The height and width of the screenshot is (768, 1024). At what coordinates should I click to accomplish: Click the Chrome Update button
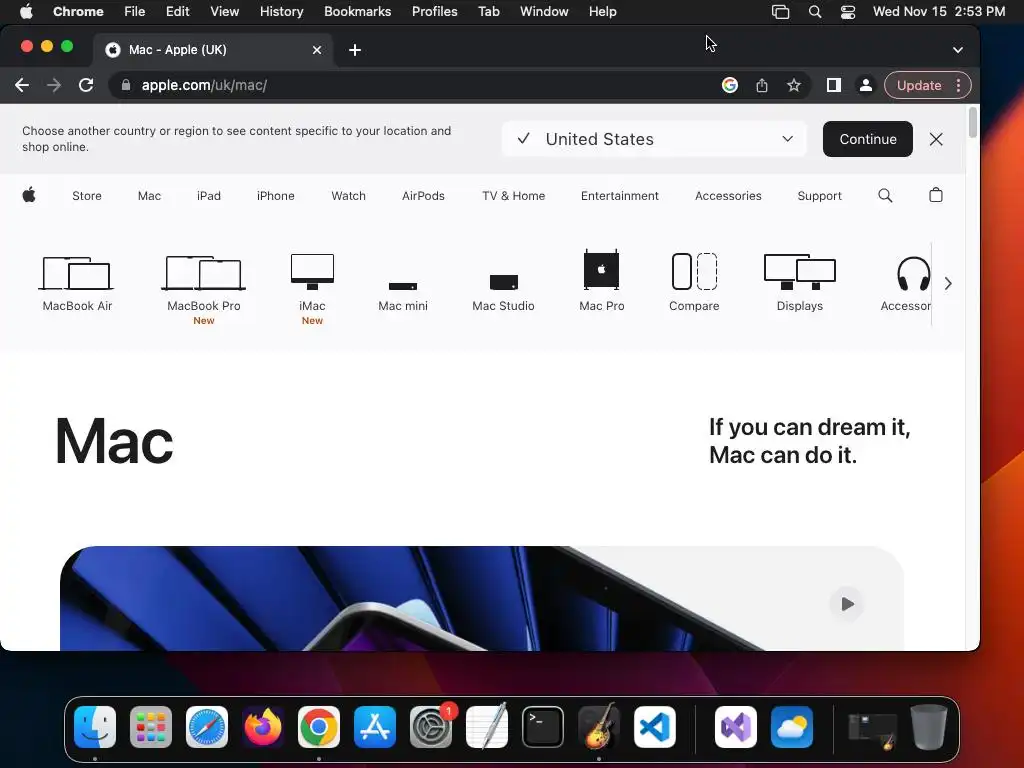[918, 85]
